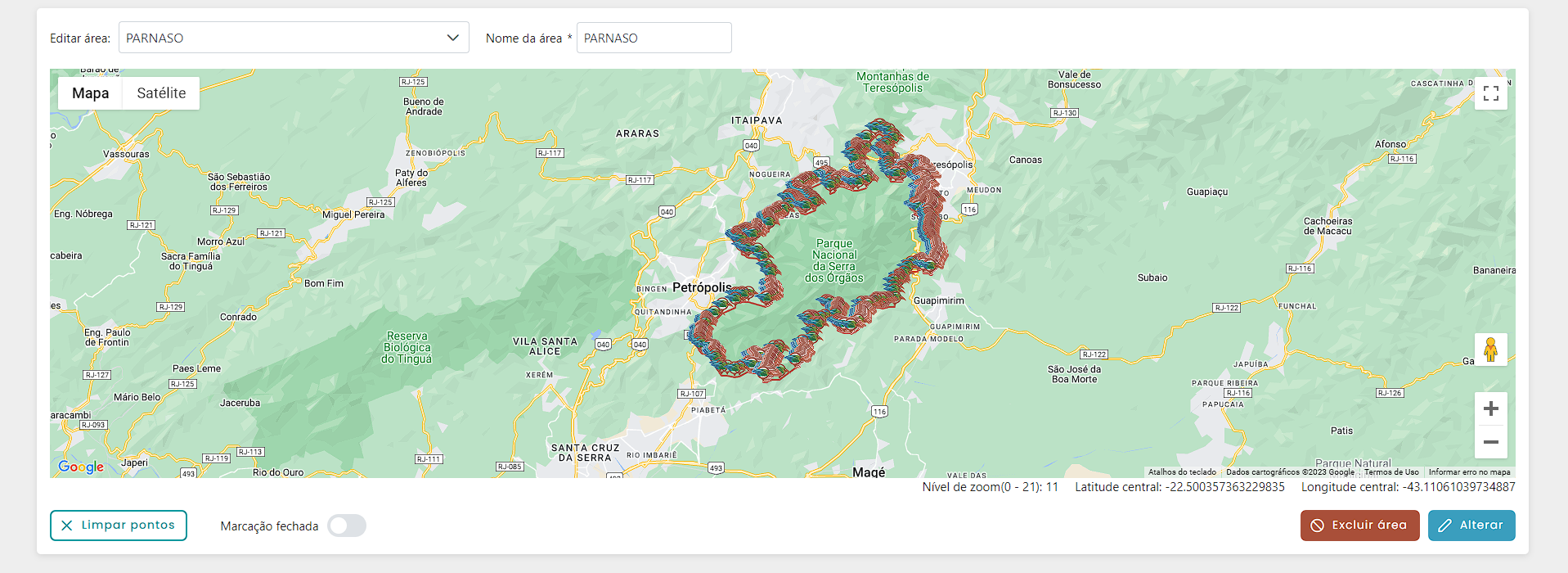Click Informar erro no mapa link
Viewport: 1568px width, 573px height.
tap(1469, 472)
